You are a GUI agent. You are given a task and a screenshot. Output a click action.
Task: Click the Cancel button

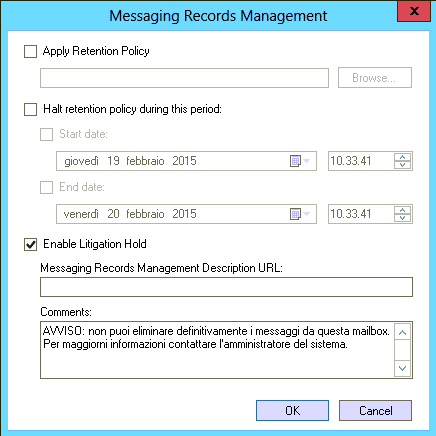[x=375, y=410]
